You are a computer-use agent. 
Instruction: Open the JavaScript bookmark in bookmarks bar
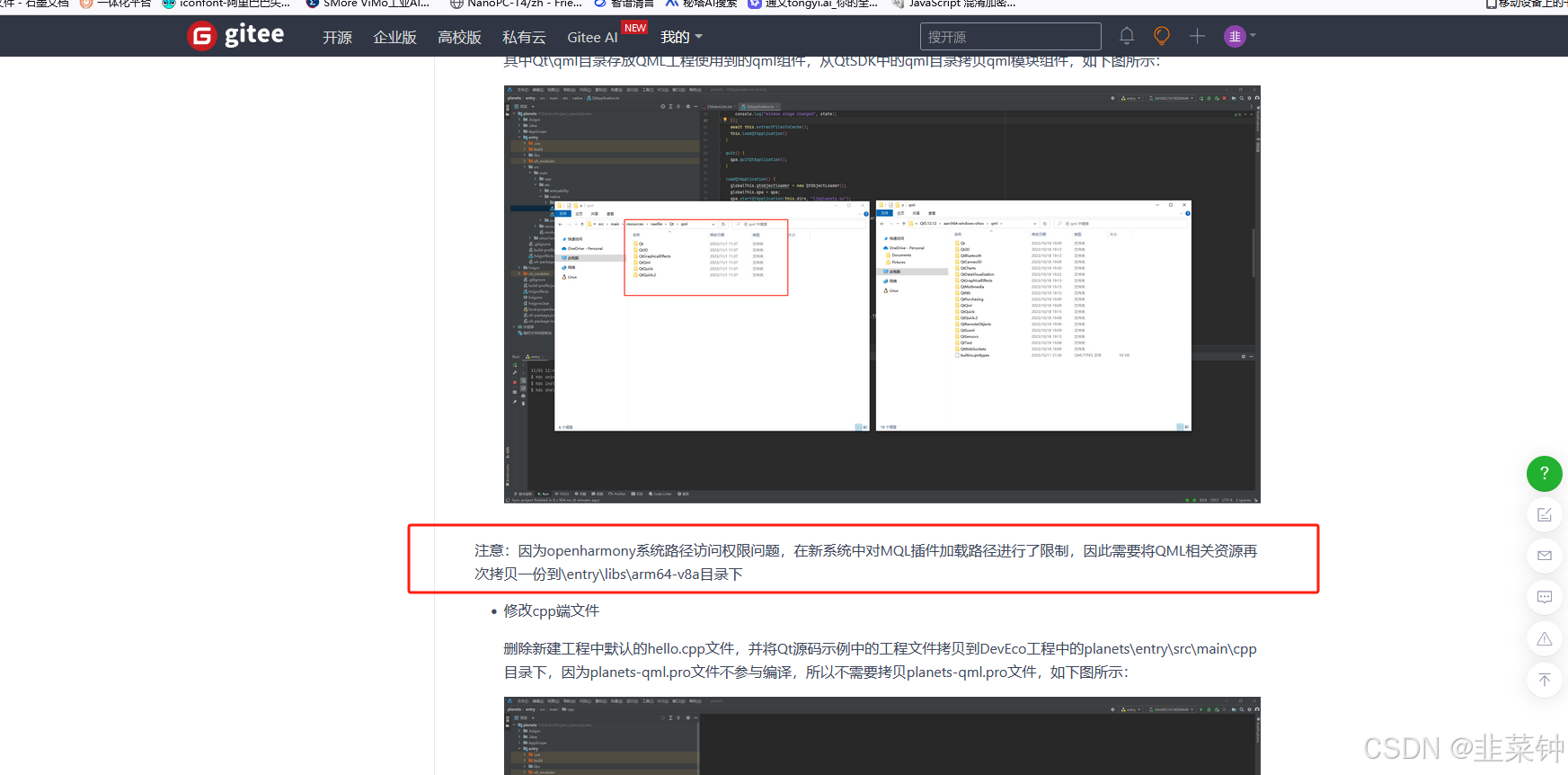[952, 4]
